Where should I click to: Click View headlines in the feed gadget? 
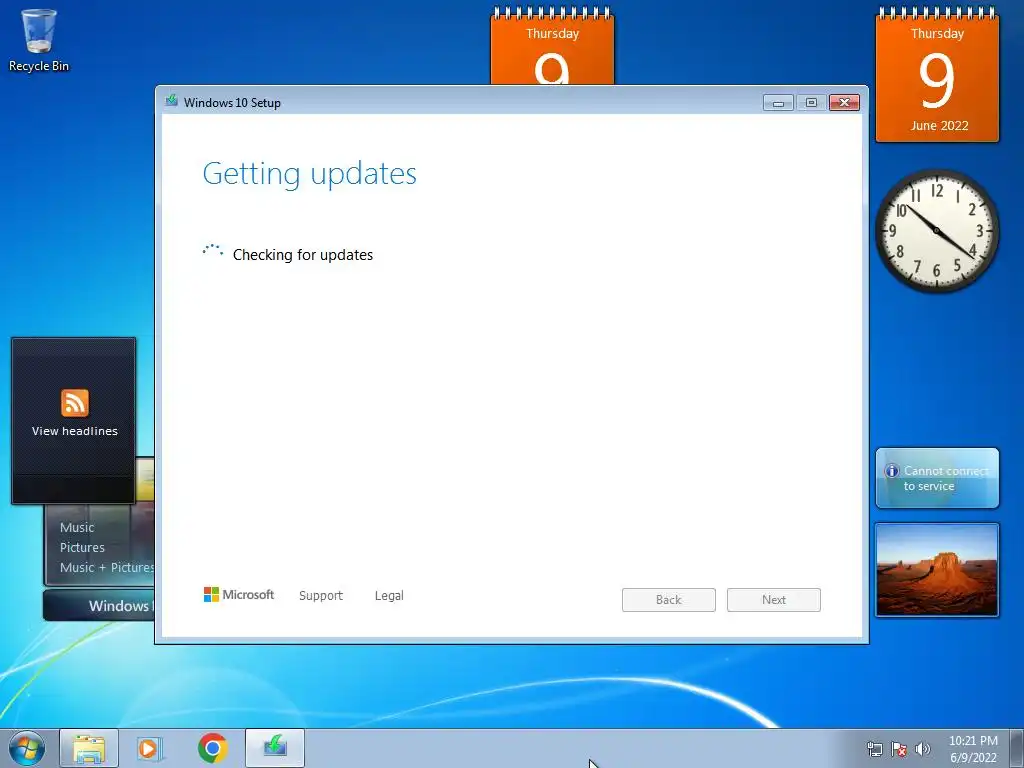pos(74,431)
